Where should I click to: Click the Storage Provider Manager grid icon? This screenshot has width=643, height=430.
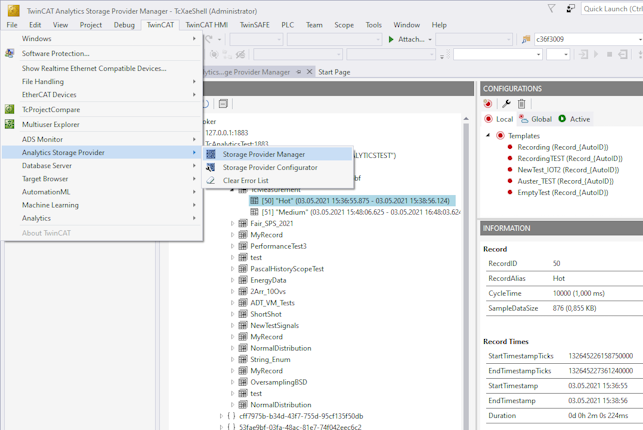coord(211,154)
